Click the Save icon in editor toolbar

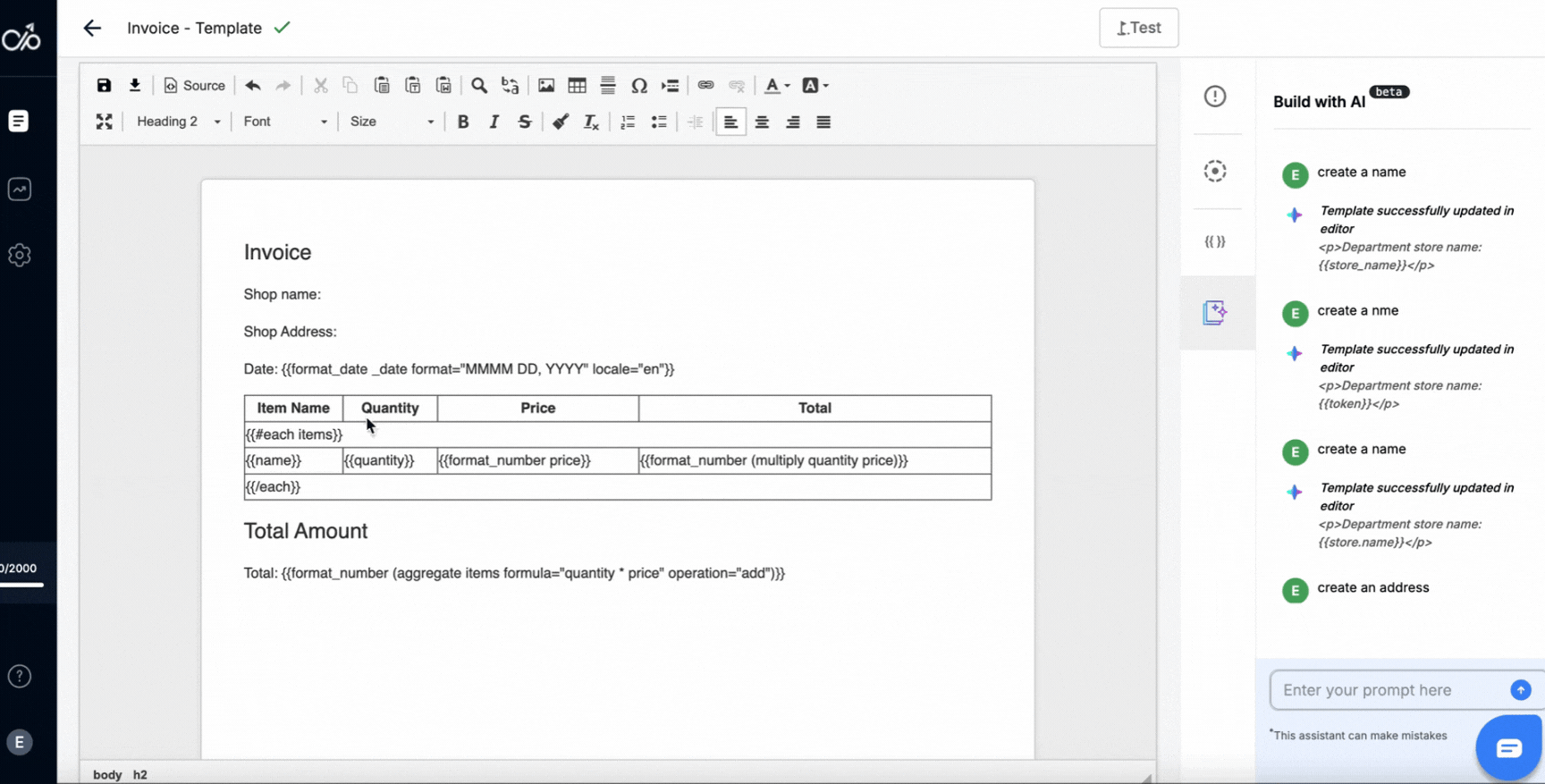pos(104,86)
